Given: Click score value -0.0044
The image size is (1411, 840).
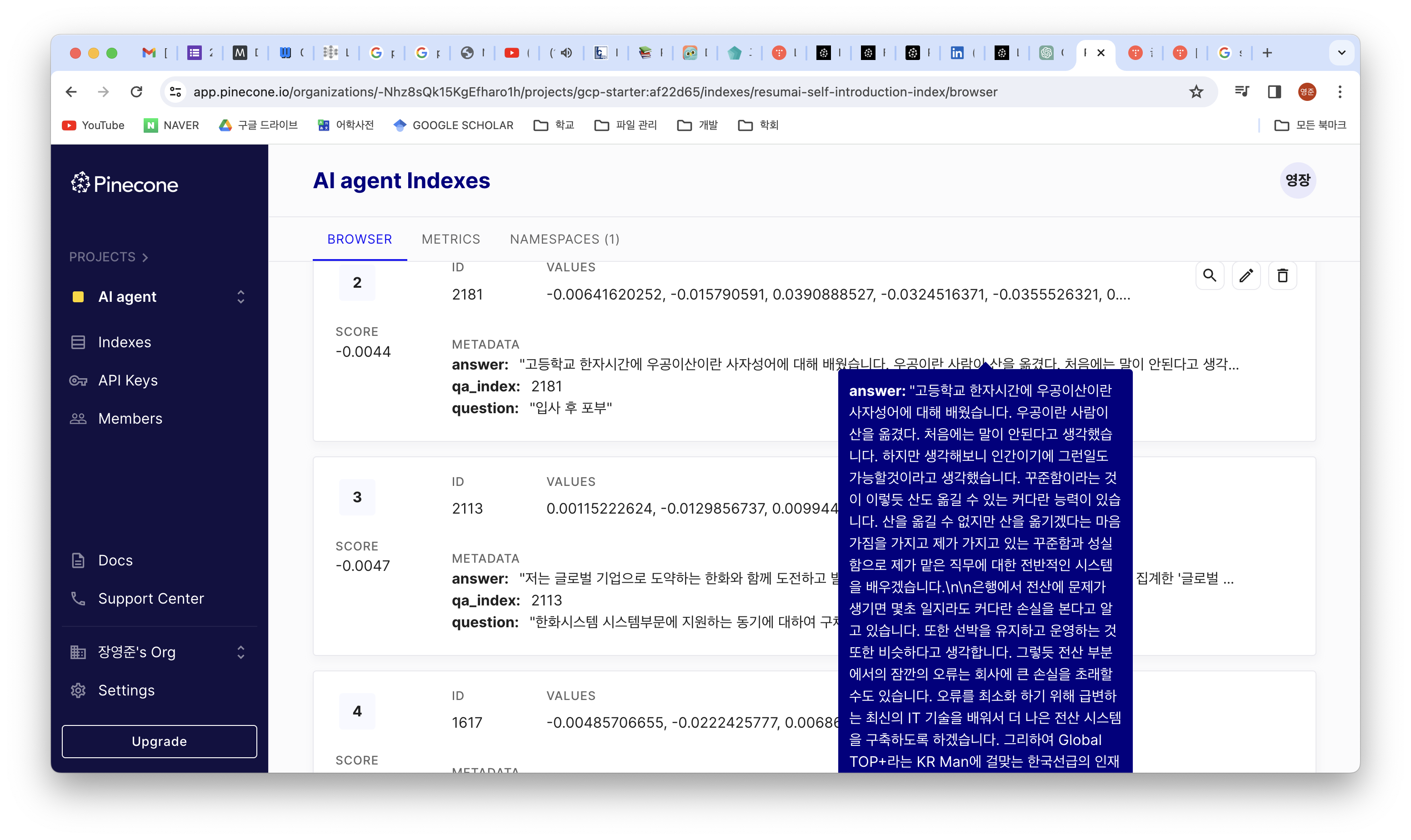Looking at the screenshot, I should coord(363,351).
